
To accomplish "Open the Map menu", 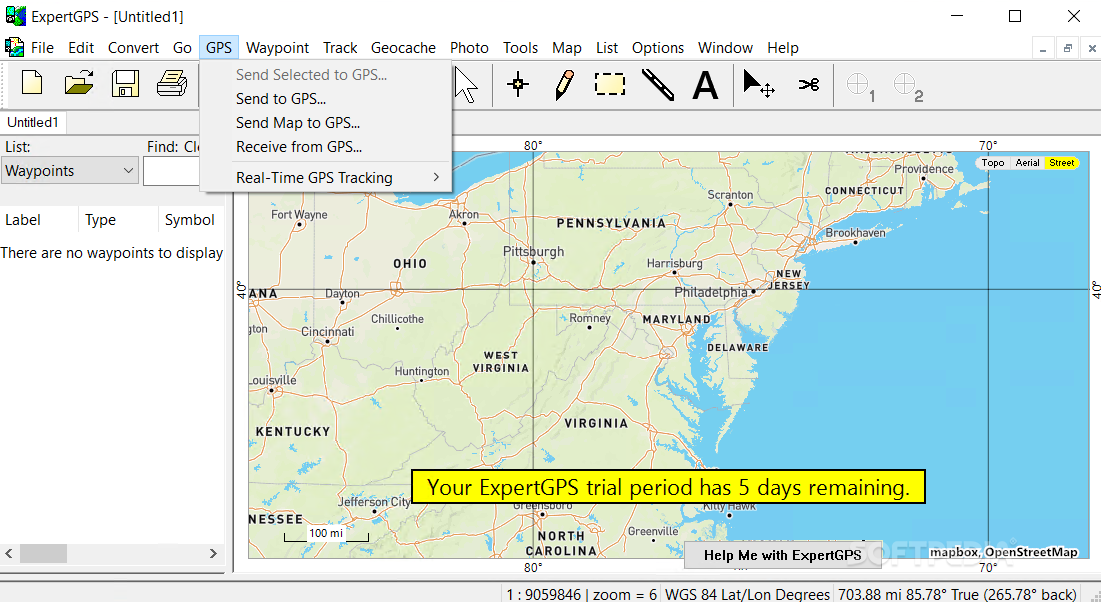I will [x=567, y=48].
